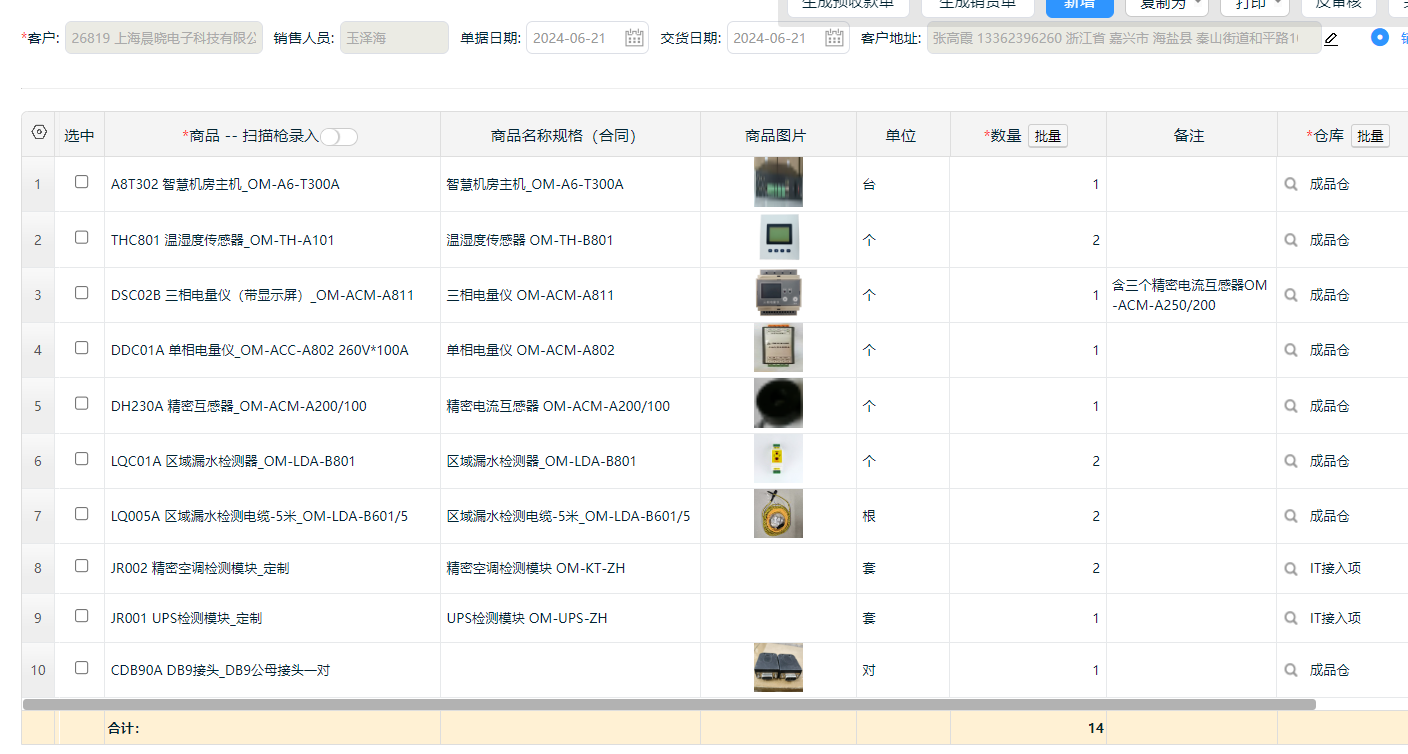Check the checkbox for row 6 LQC01A
The width and height of the screenshot is (1408, 754).
point(81,459)
